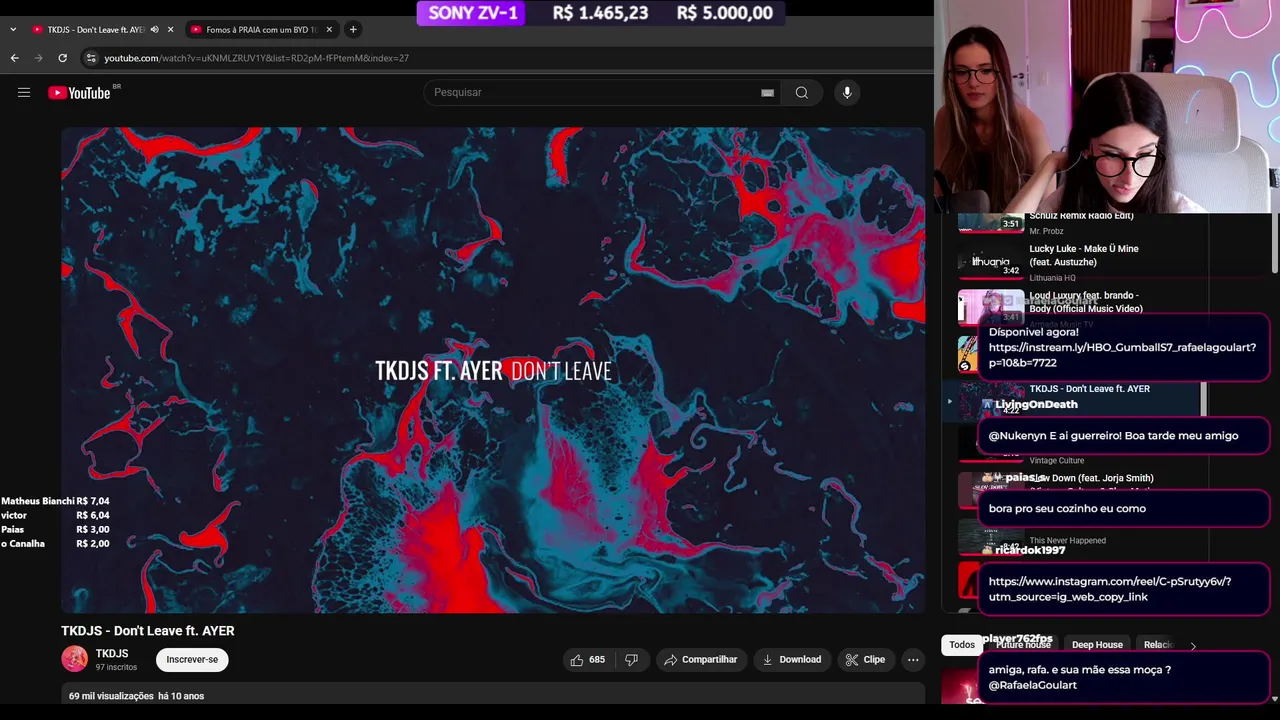Image resolution: width=1280 pixels, height=720 pixels.
Task: Open the tab search dropdown chevron
Action: [x=13, y=30]
